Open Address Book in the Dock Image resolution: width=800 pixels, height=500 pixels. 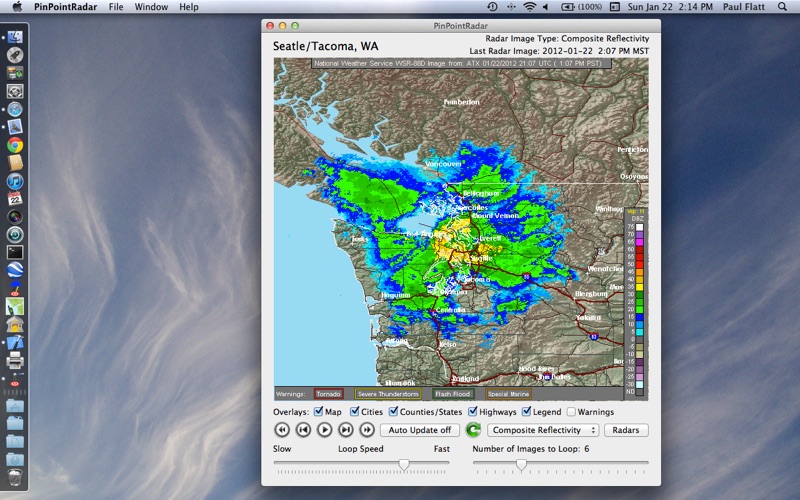tap(15, 163)
